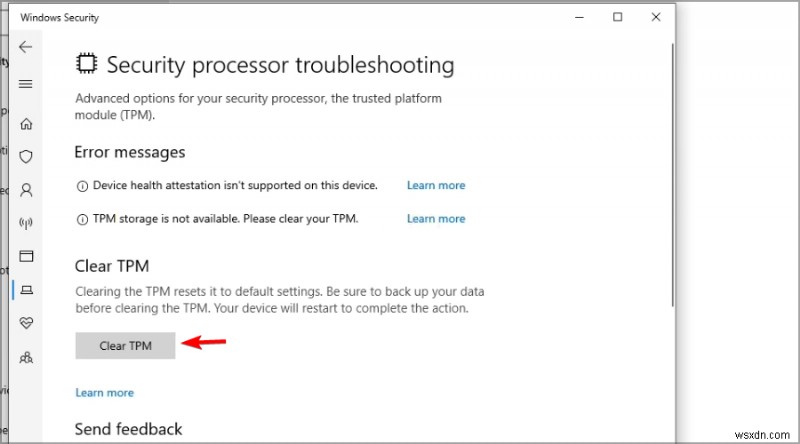Click the back arrow in Windows Security

click(26, 47)
